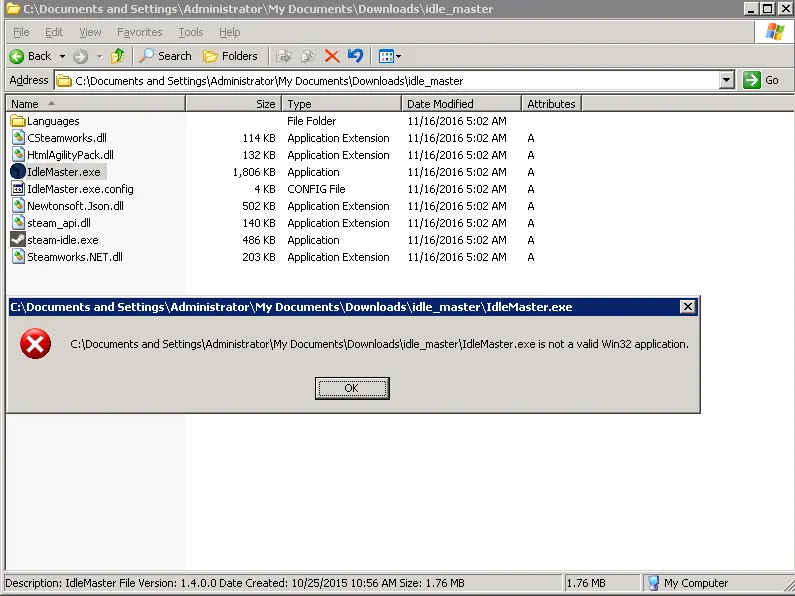The width and height of the screenshot is (795, 596).
Task: Click the My Computer status bar icon
Action: 654,583
